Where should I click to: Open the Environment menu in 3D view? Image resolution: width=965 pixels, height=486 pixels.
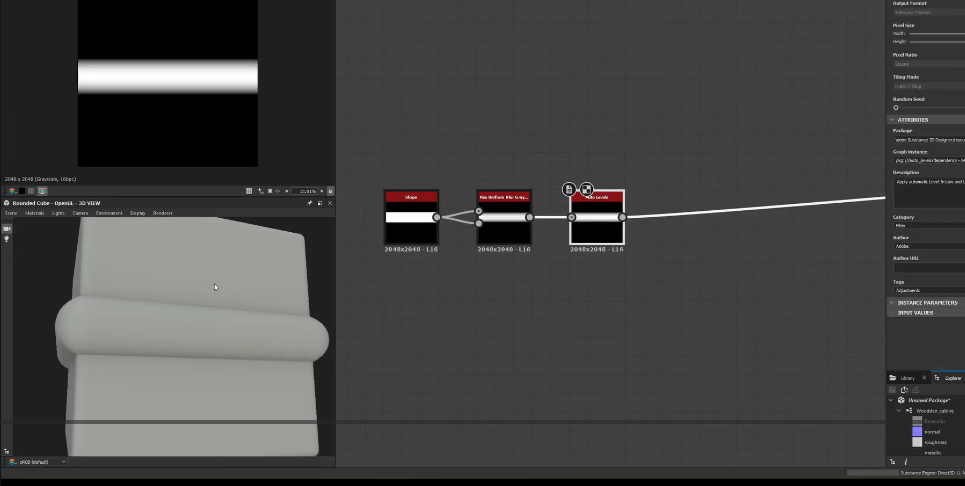click(x=109, y=213)
